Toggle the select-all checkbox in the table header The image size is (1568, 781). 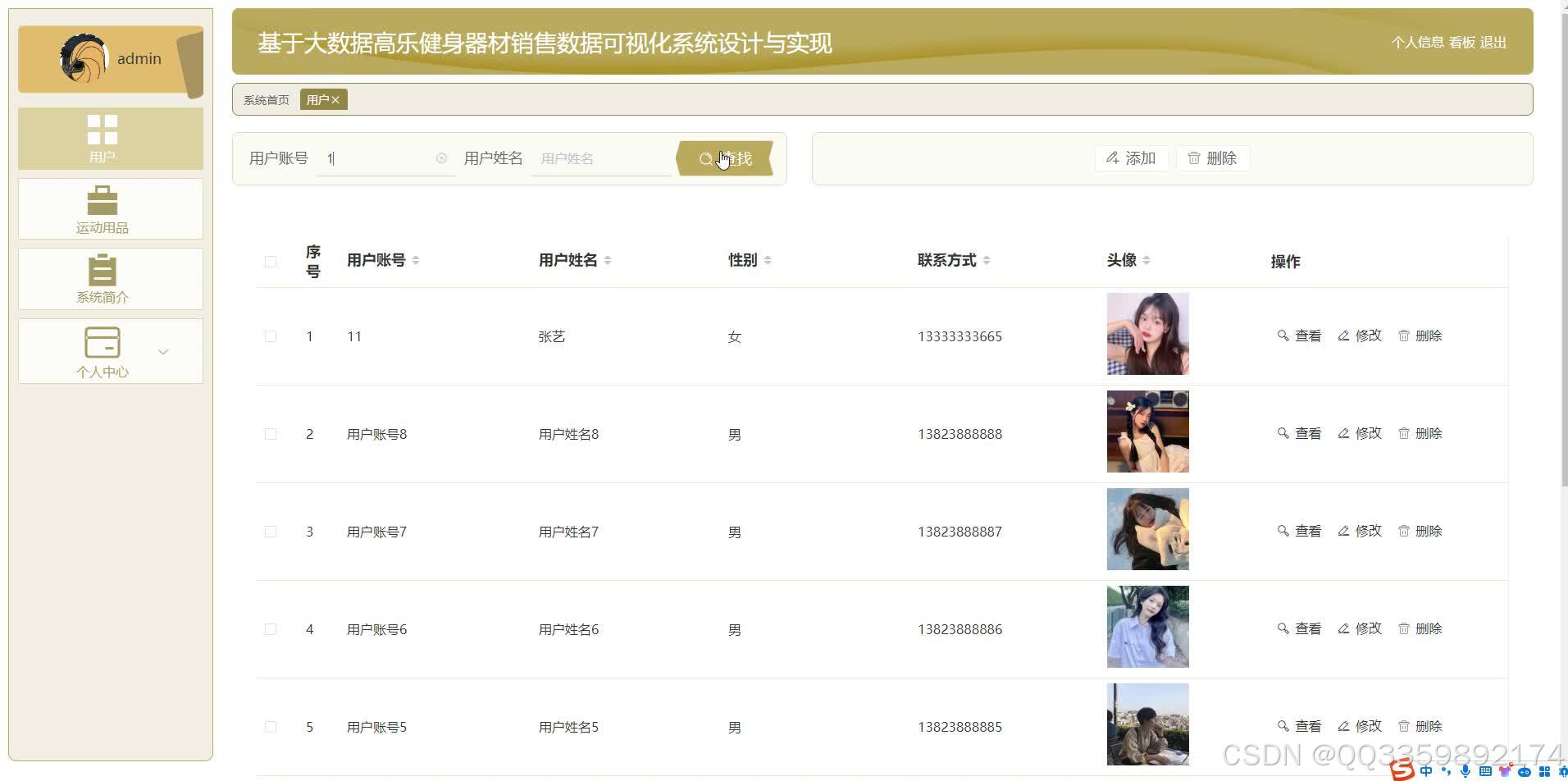[271, 261]
